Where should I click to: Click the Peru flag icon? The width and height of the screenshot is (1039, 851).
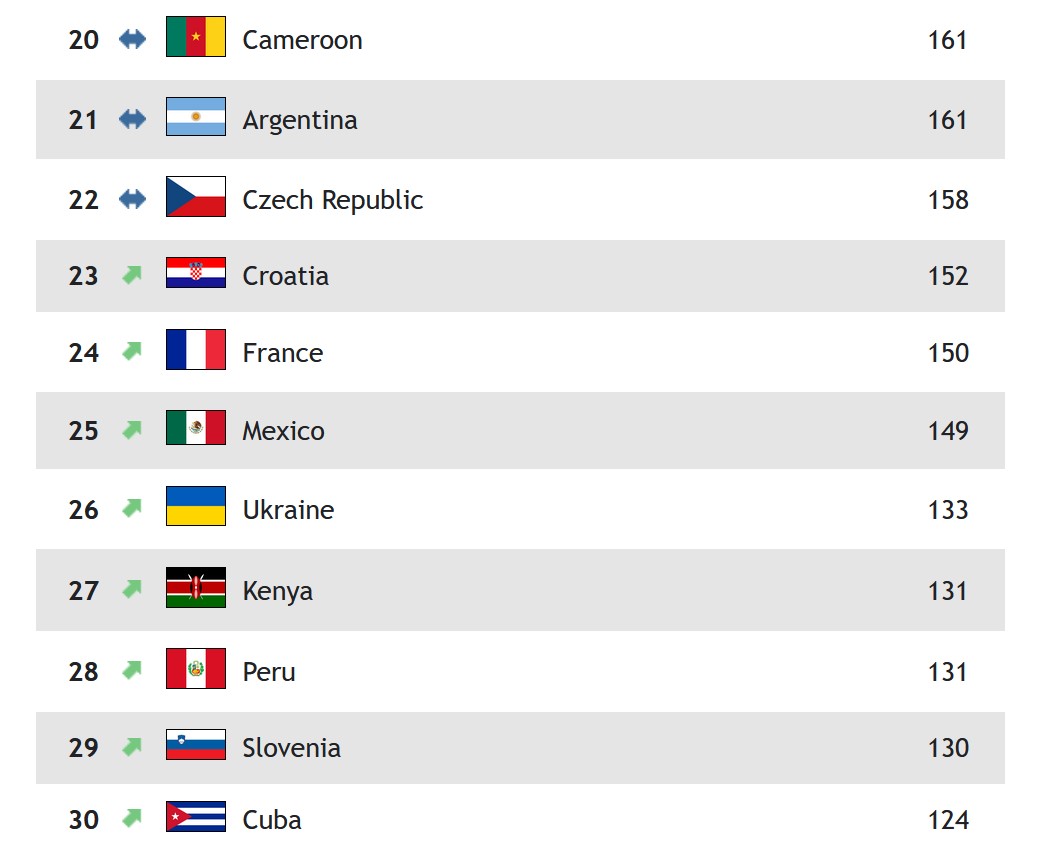(196, 669)
